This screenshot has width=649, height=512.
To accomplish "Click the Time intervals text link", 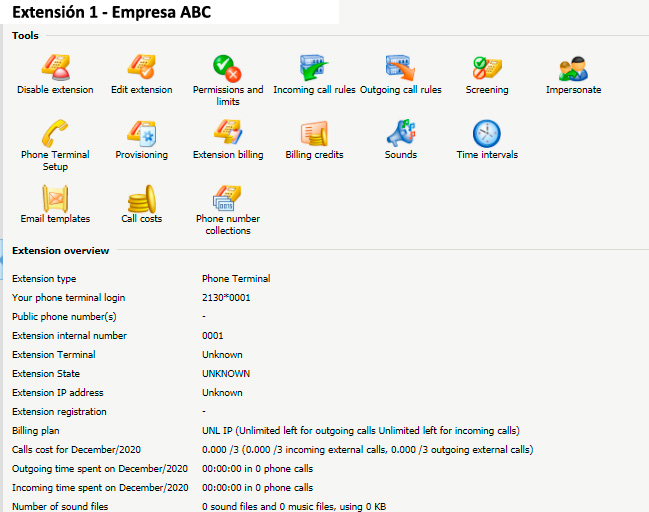I will (x=487, y=155).
